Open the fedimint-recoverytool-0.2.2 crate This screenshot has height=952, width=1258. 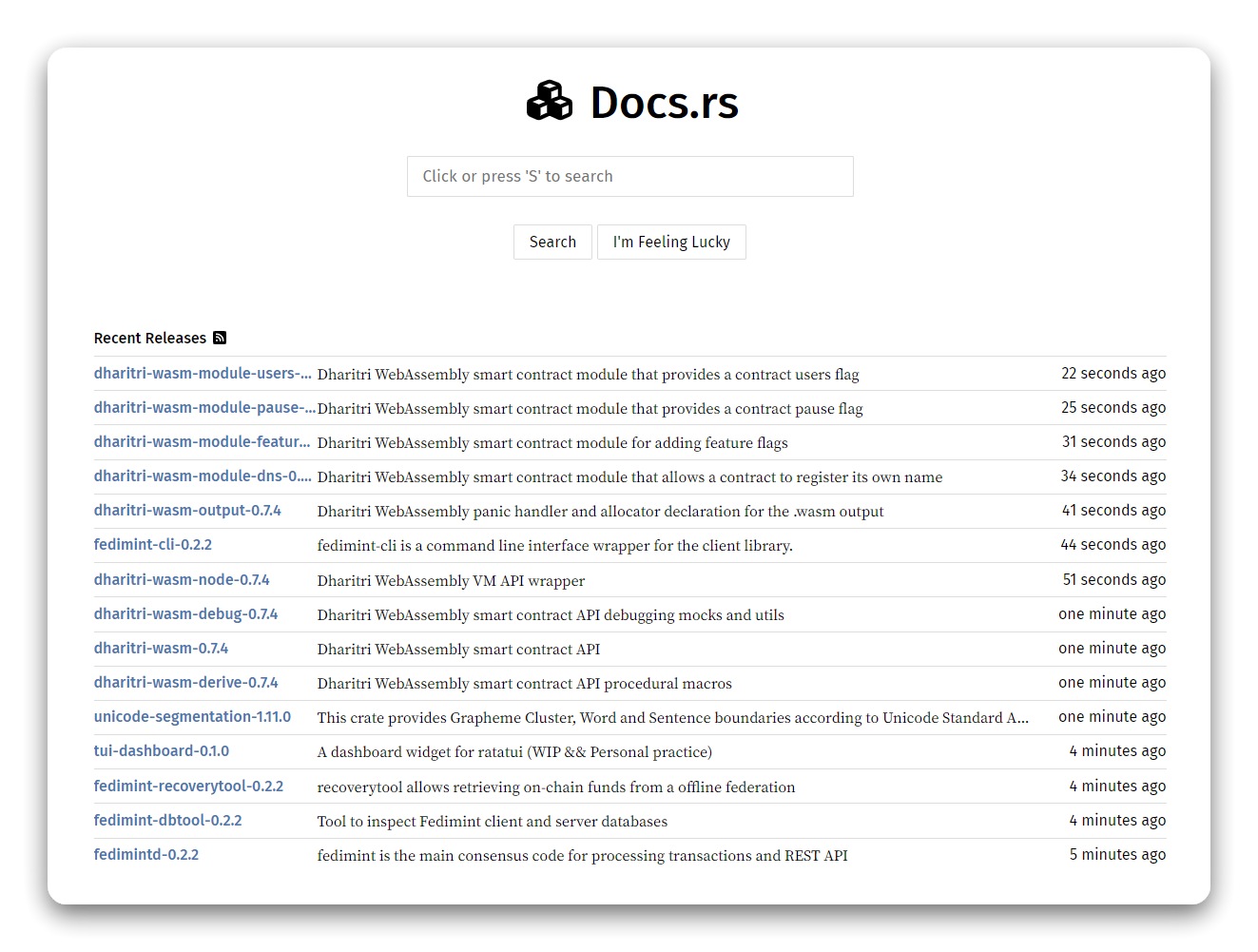click(x=188, y=786)
